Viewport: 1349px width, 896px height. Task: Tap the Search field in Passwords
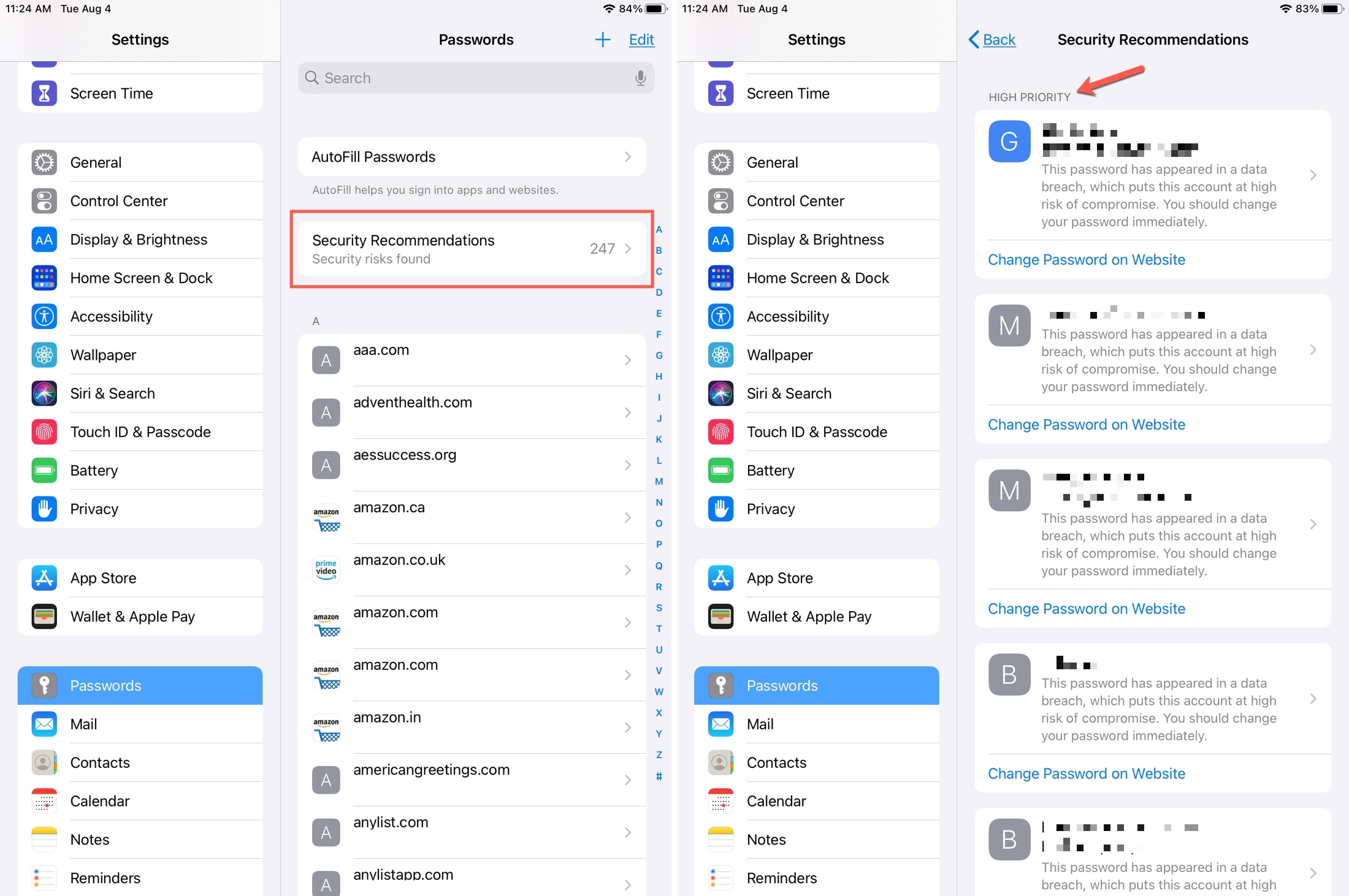point(477,77)
